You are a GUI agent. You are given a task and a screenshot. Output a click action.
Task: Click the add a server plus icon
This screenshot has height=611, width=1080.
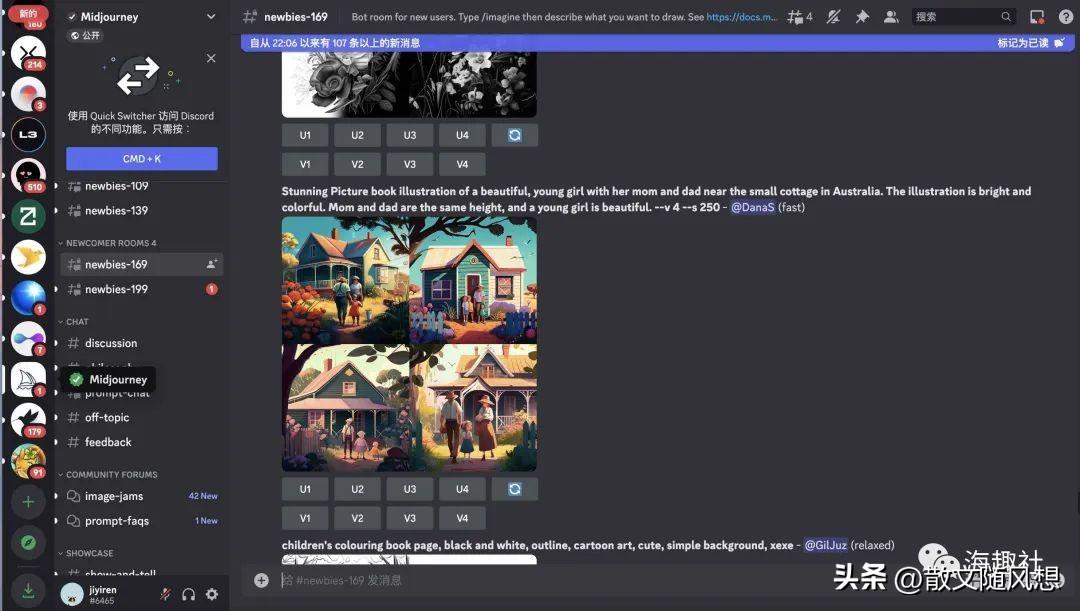[x=28, y=502]
